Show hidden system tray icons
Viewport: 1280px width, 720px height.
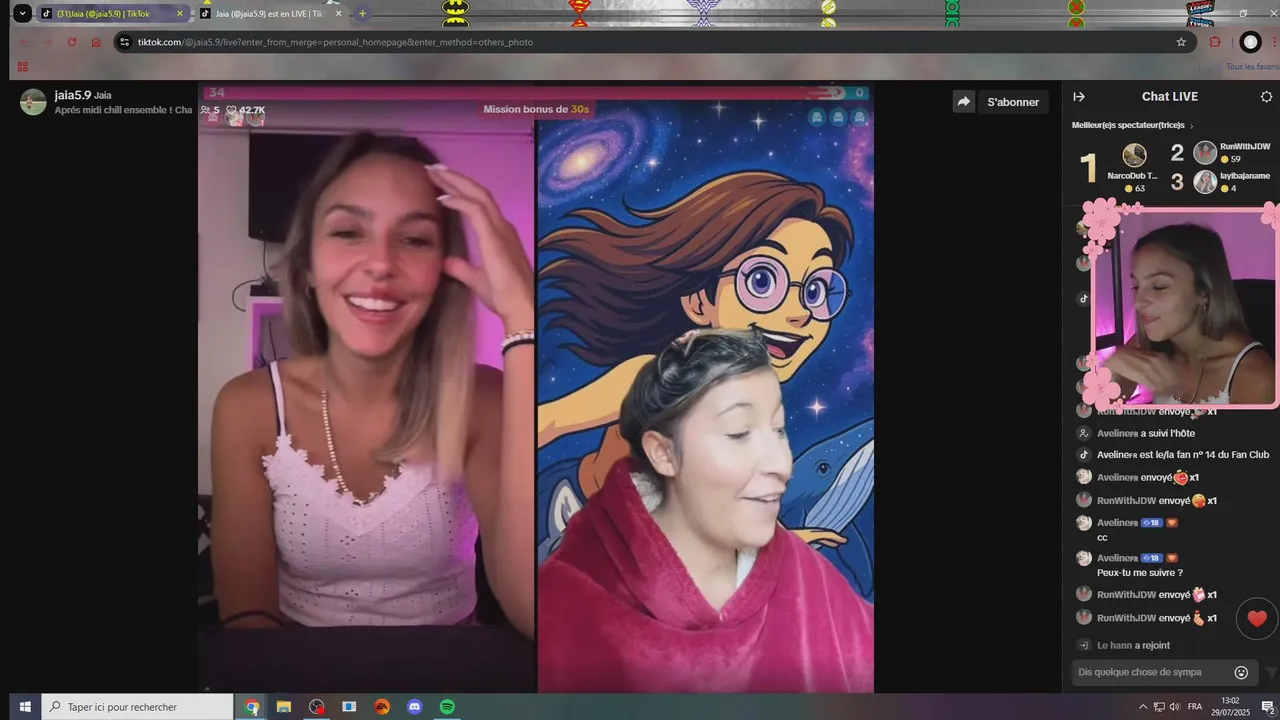(x=1143, y=707)
